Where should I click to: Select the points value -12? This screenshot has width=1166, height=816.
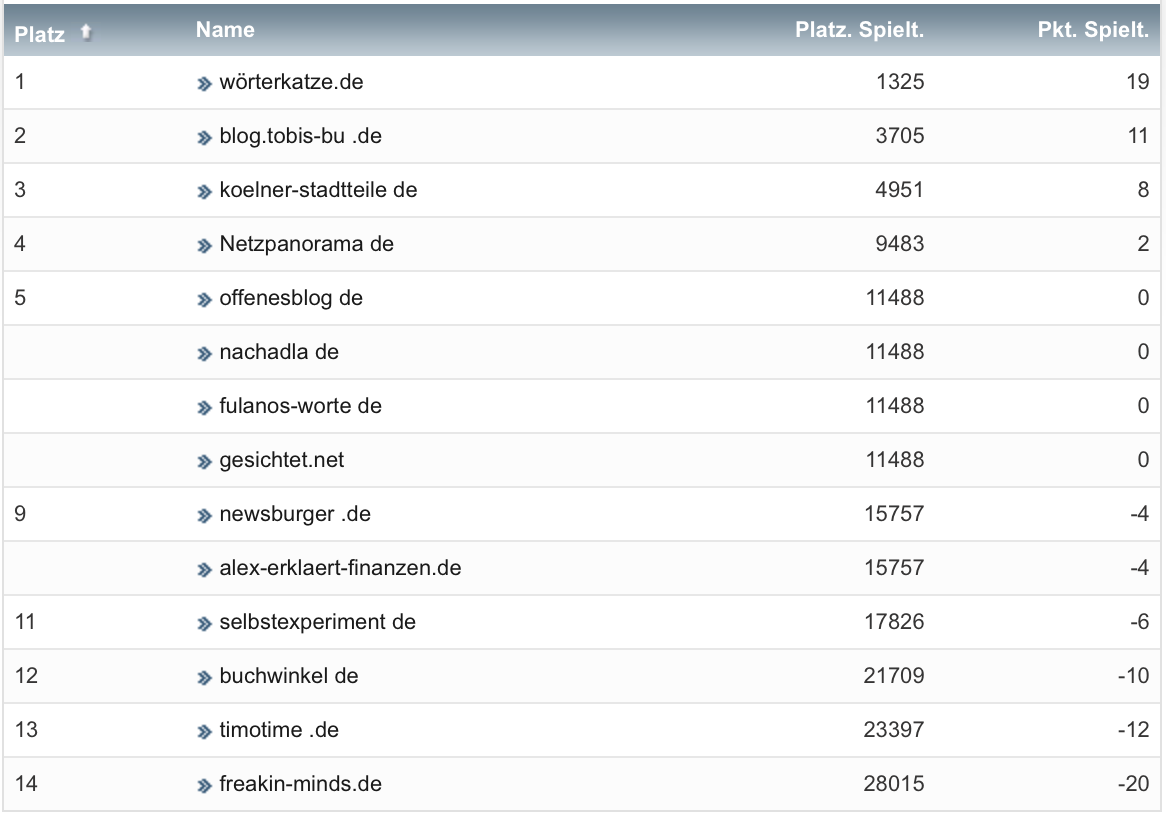[x=1133, y=730]
